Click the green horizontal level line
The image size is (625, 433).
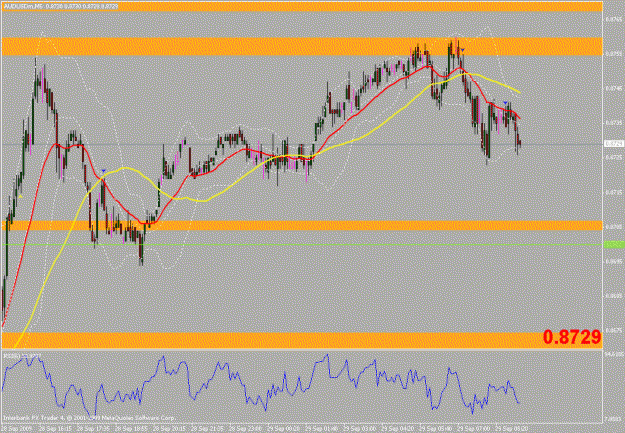tap(301, 244)
